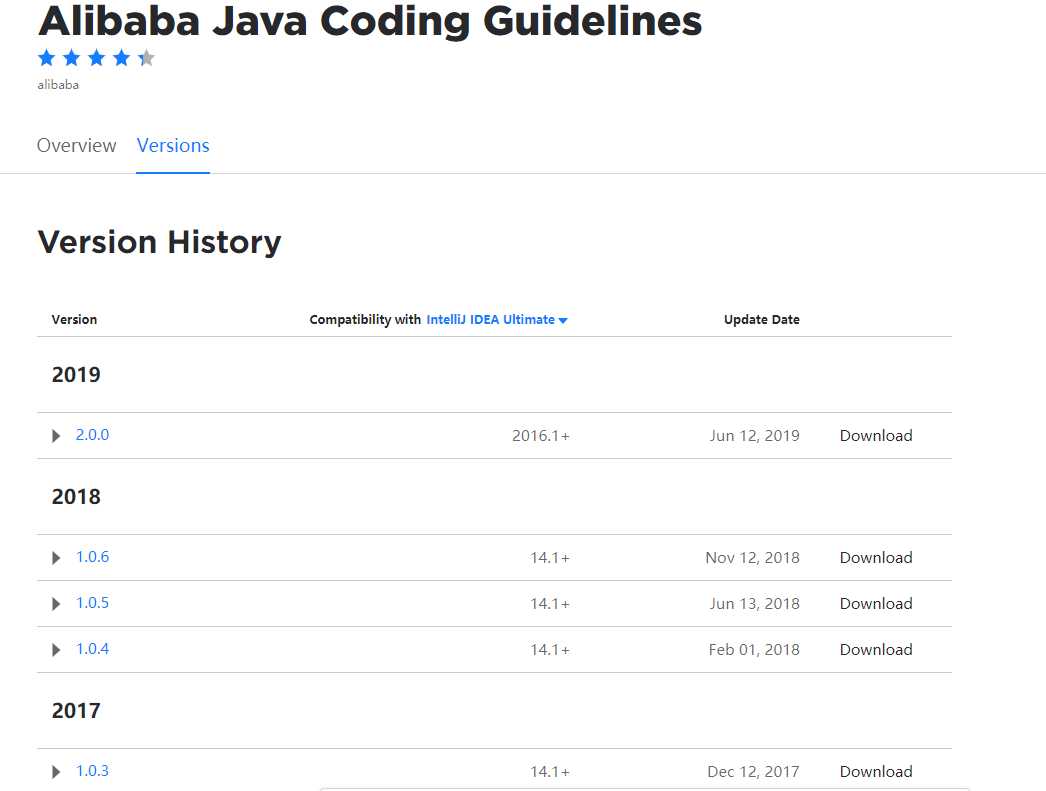Click 14.1+ compatibility in the 1.0.3 row
1046x791 pixels.
coord(550,772)
